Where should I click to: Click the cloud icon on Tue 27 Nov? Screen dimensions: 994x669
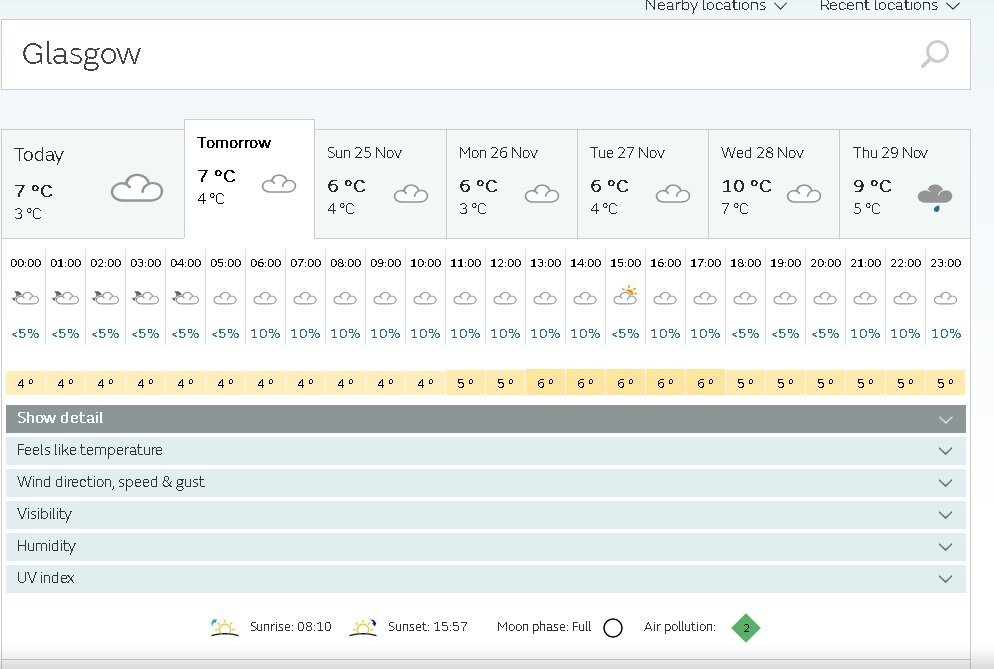coord(673,193)
